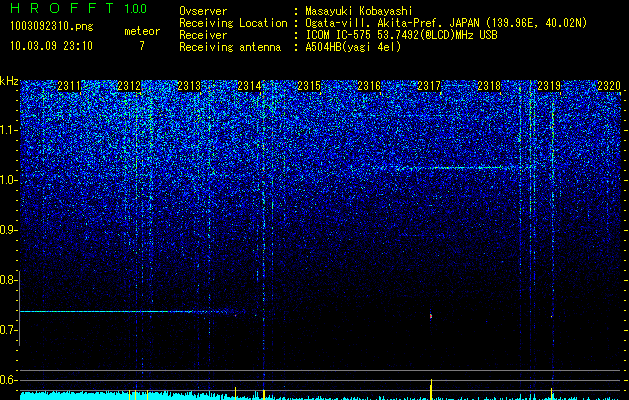629x400 pixels.
Task: Click the 0.8 kHz axis label
Action: click(x=8, y=280)
